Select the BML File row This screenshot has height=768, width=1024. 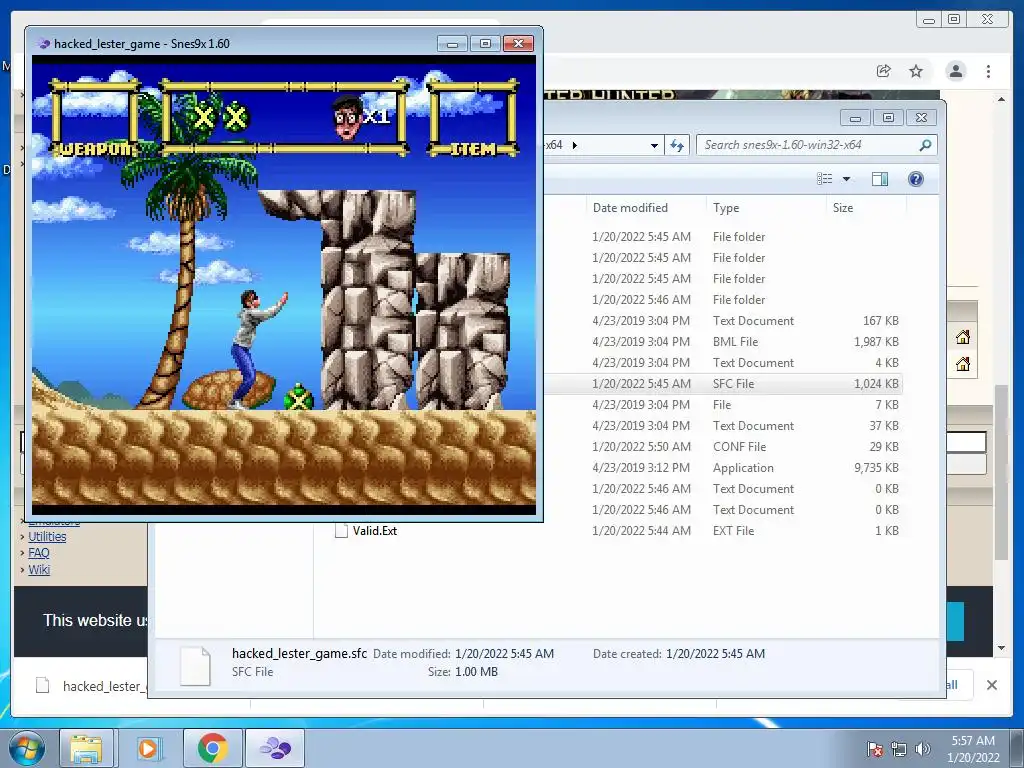coord(724,342)
